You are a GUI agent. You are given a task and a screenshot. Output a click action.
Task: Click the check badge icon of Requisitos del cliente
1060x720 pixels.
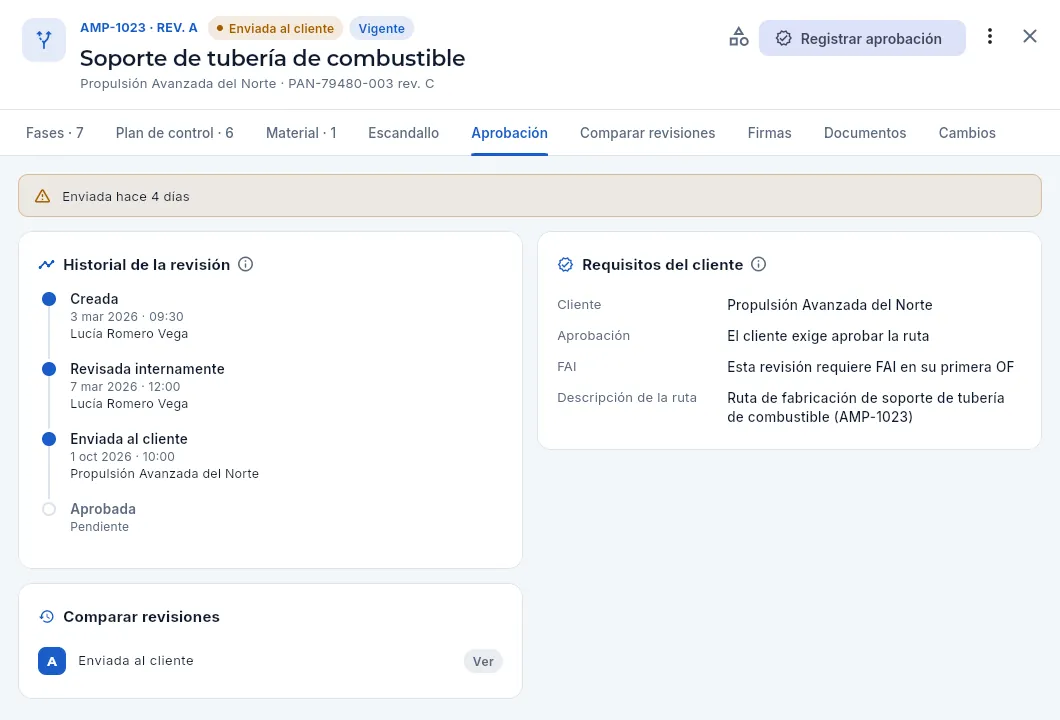tap(565, 264)
